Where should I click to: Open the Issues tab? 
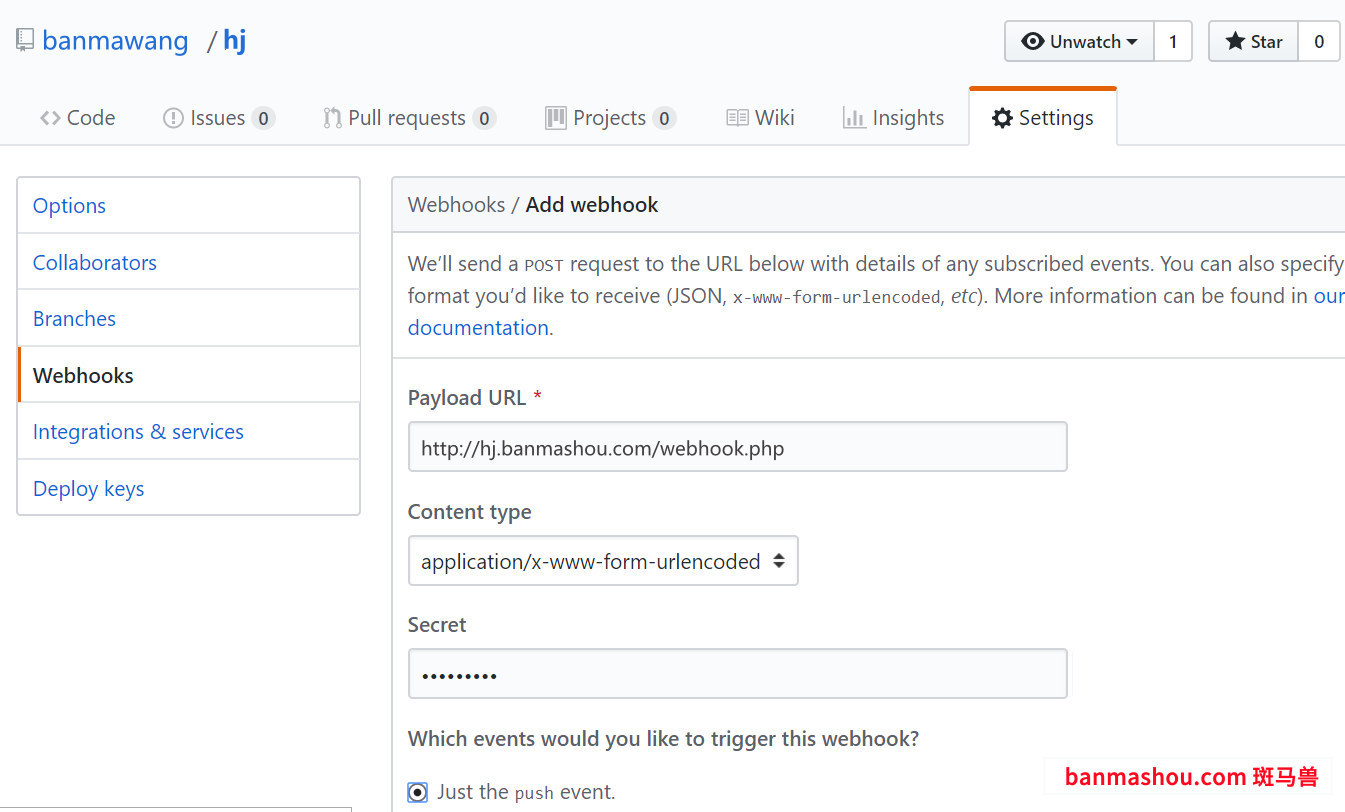point(219,118)
